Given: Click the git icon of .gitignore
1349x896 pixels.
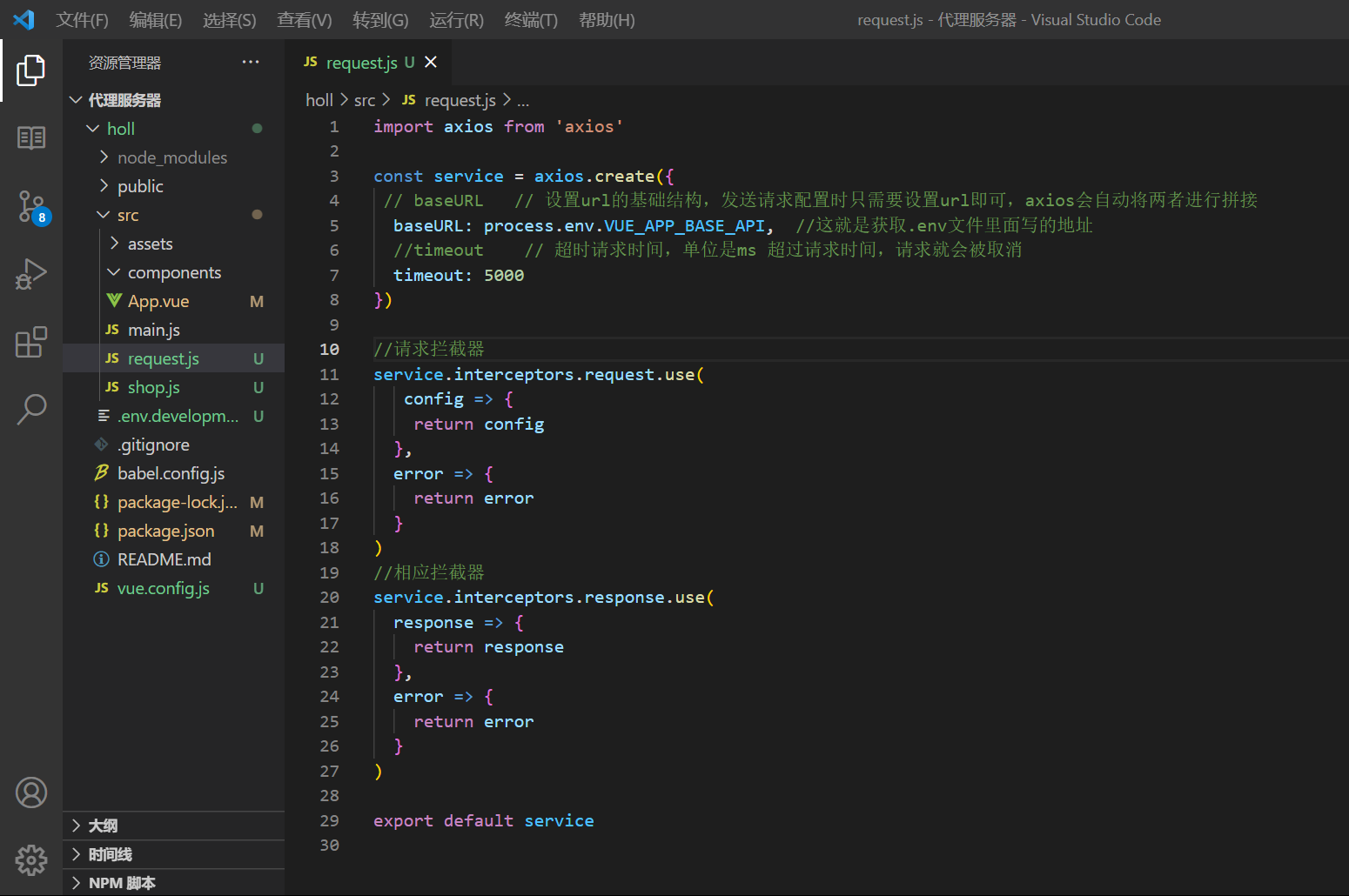Looking at the screenshot, I should tap(102, 445).
